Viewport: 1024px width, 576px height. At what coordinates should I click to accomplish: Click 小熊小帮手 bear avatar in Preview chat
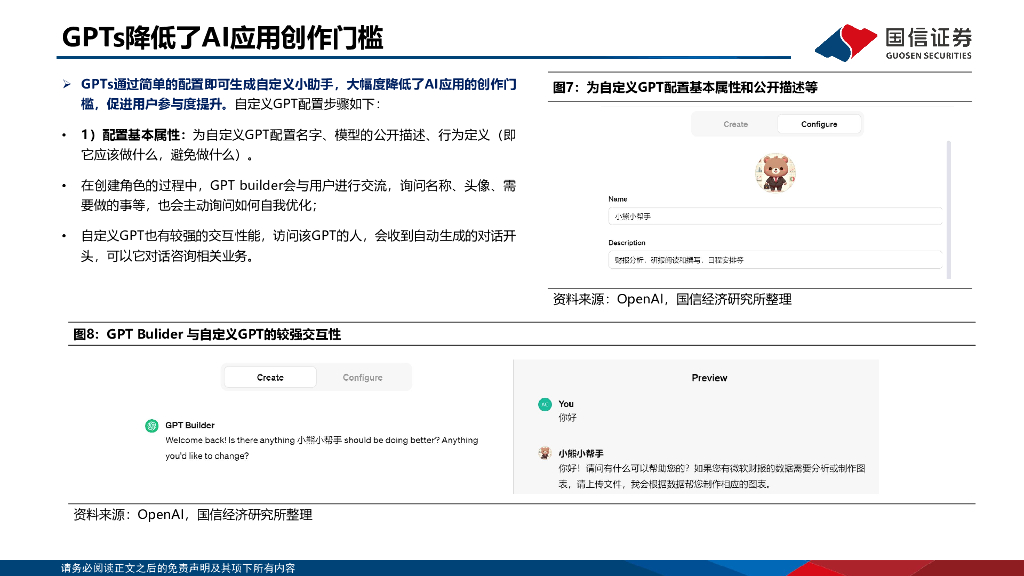(x=544, y=452)
